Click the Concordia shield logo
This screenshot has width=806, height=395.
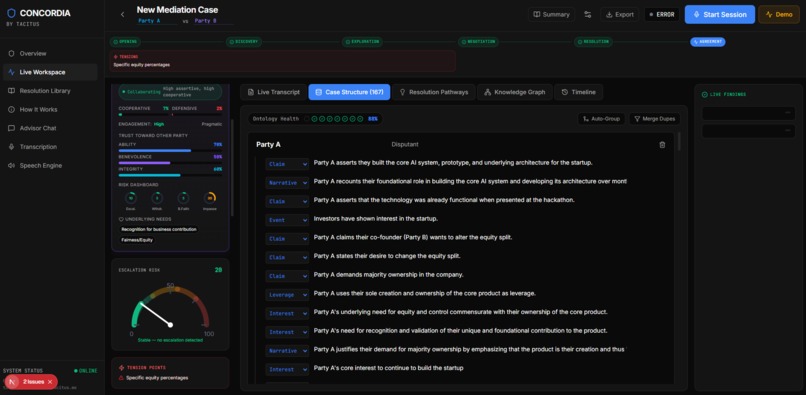(11, 13)
